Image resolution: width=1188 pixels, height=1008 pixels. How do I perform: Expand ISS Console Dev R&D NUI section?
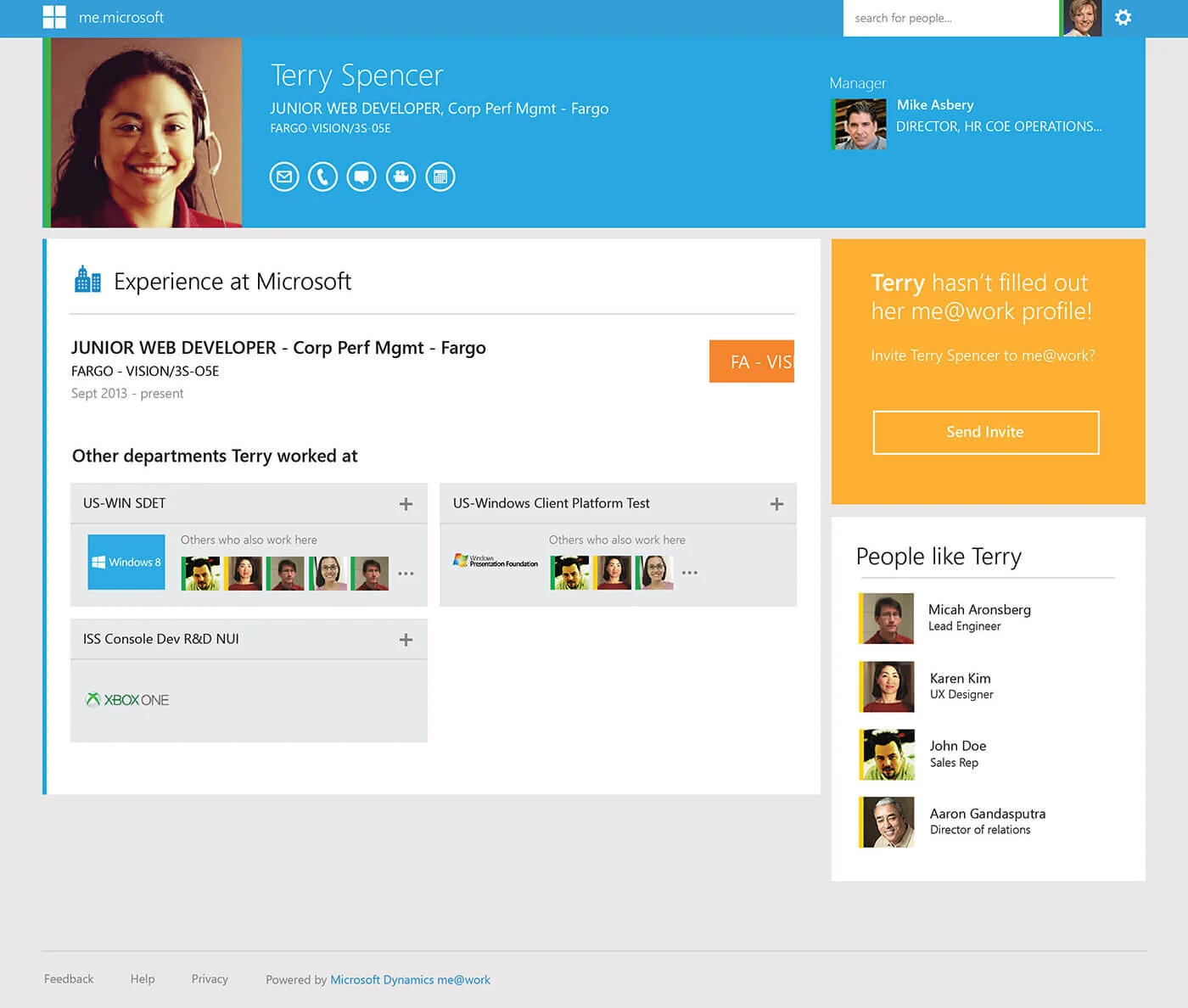tap(406, 640)
